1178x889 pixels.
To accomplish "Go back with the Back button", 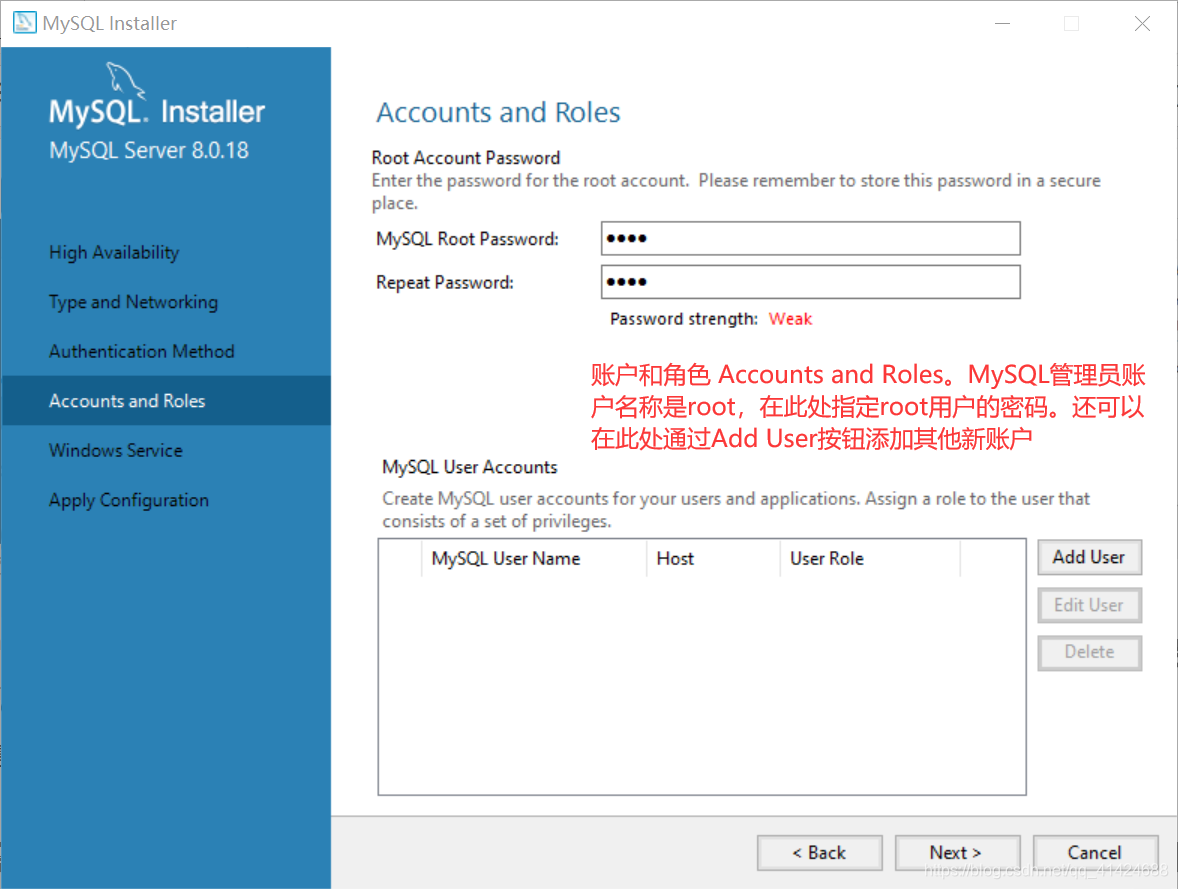I will click(820, 853).
